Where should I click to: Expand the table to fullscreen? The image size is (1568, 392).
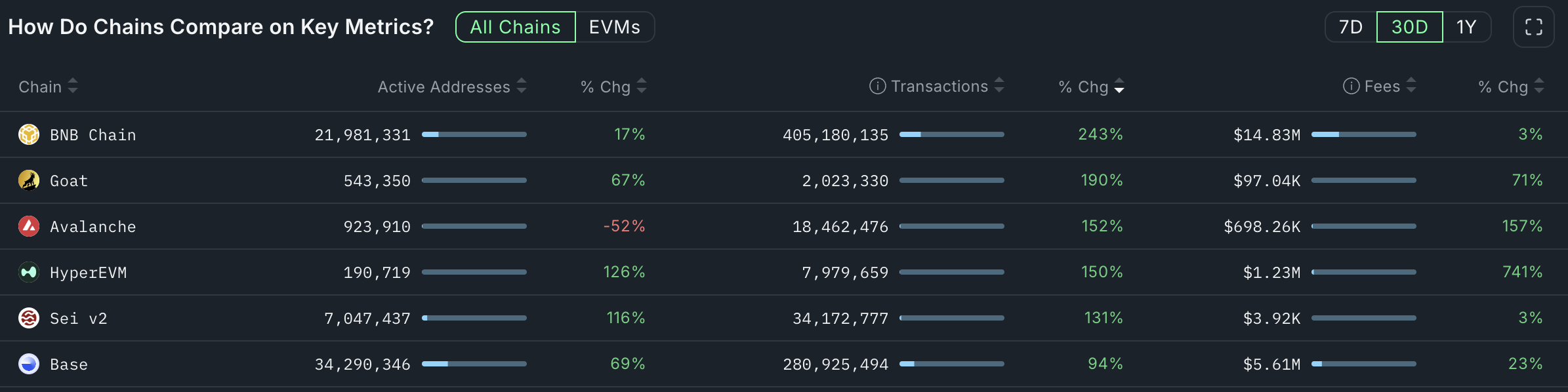tap(1533, 27)
